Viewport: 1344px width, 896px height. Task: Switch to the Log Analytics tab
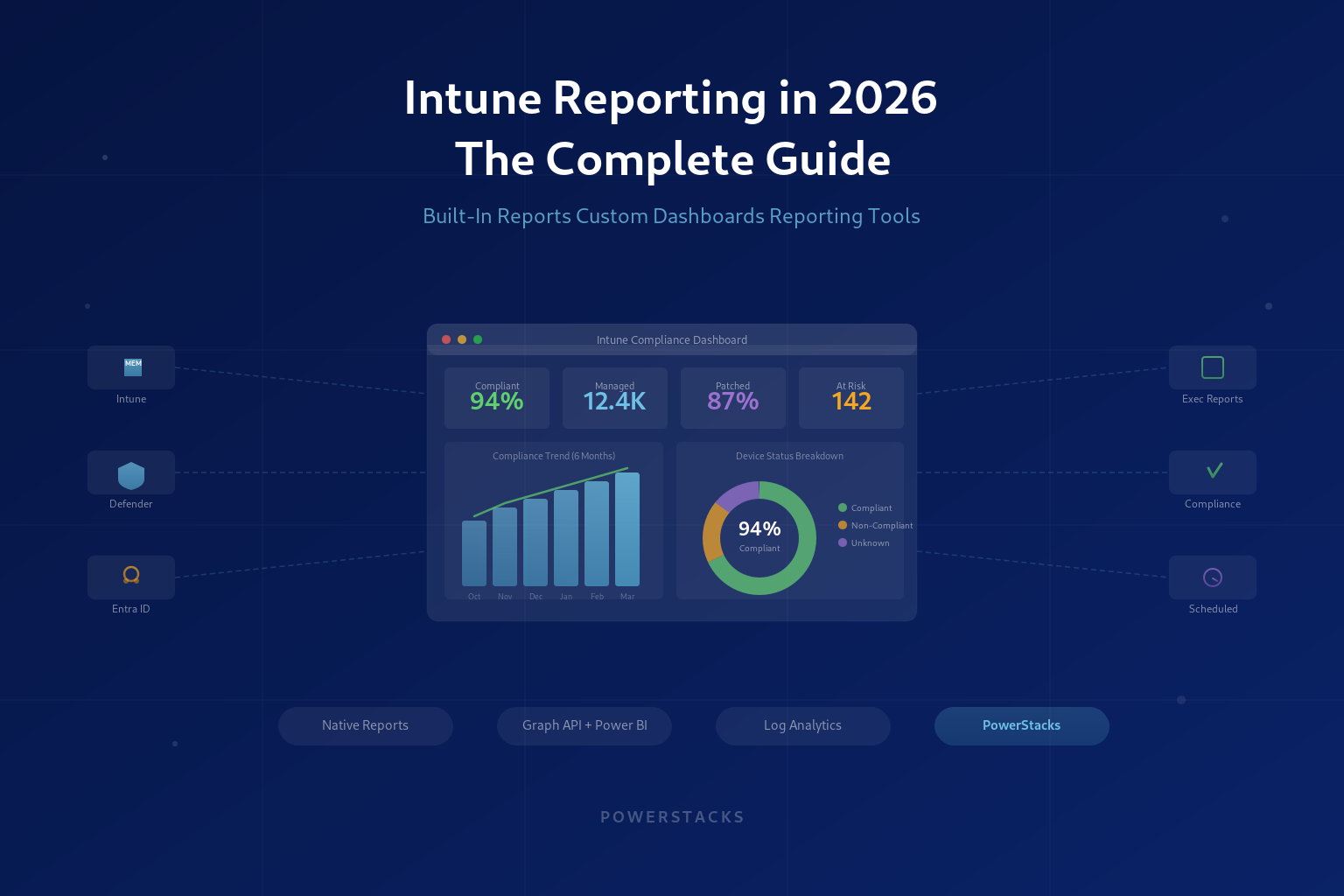(802, 725)
